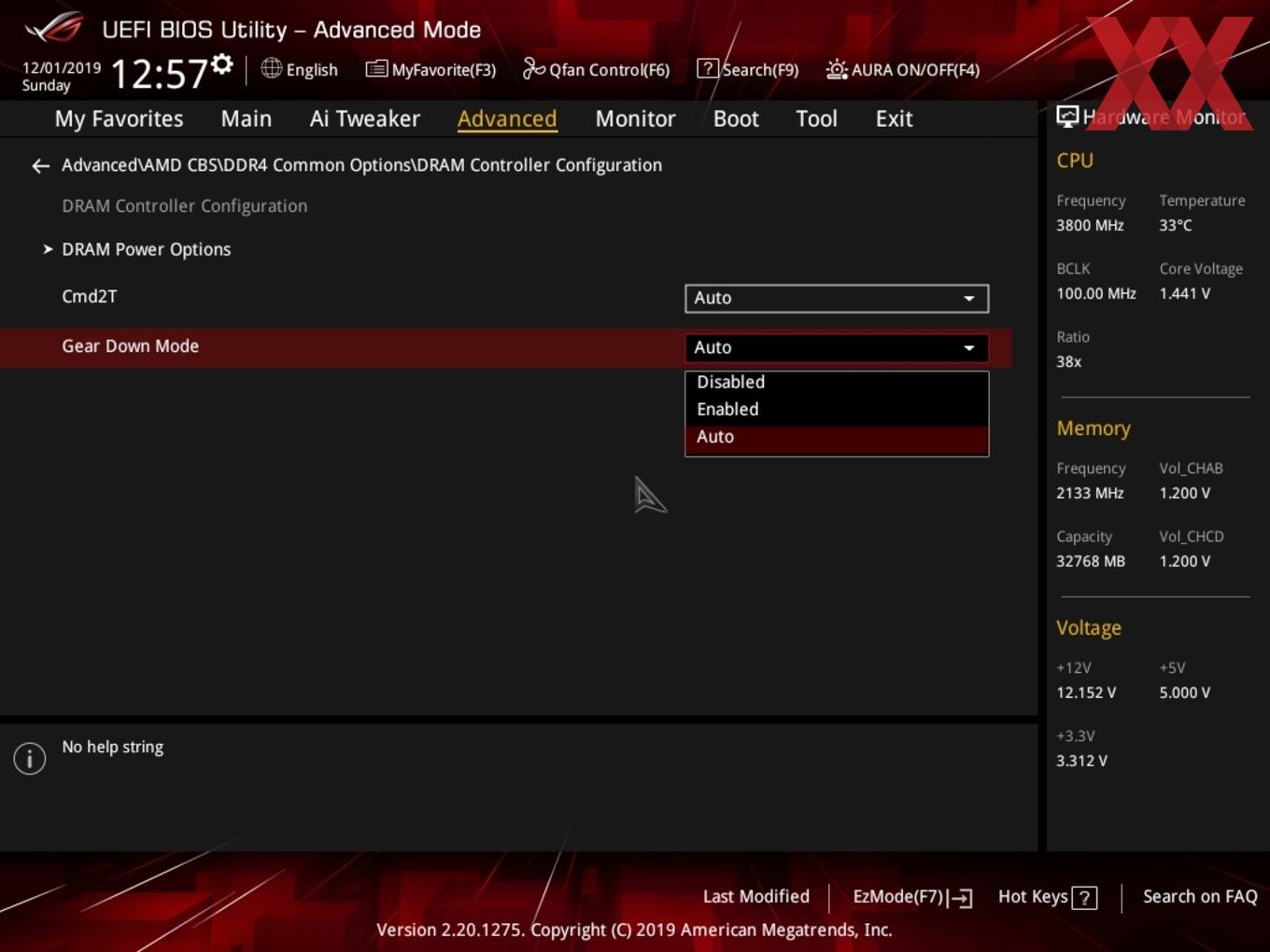Open Search(F9)
This screenshot has height=952, width=1270.
tap(748, 69)
